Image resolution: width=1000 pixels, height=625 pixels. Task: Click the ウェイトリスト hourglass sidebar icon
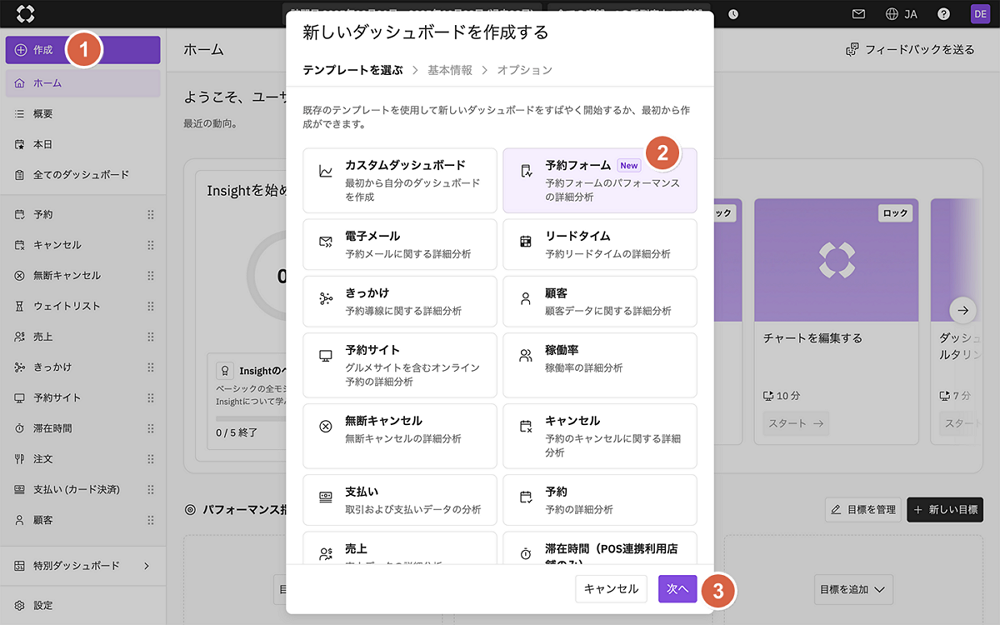[19, 306]
